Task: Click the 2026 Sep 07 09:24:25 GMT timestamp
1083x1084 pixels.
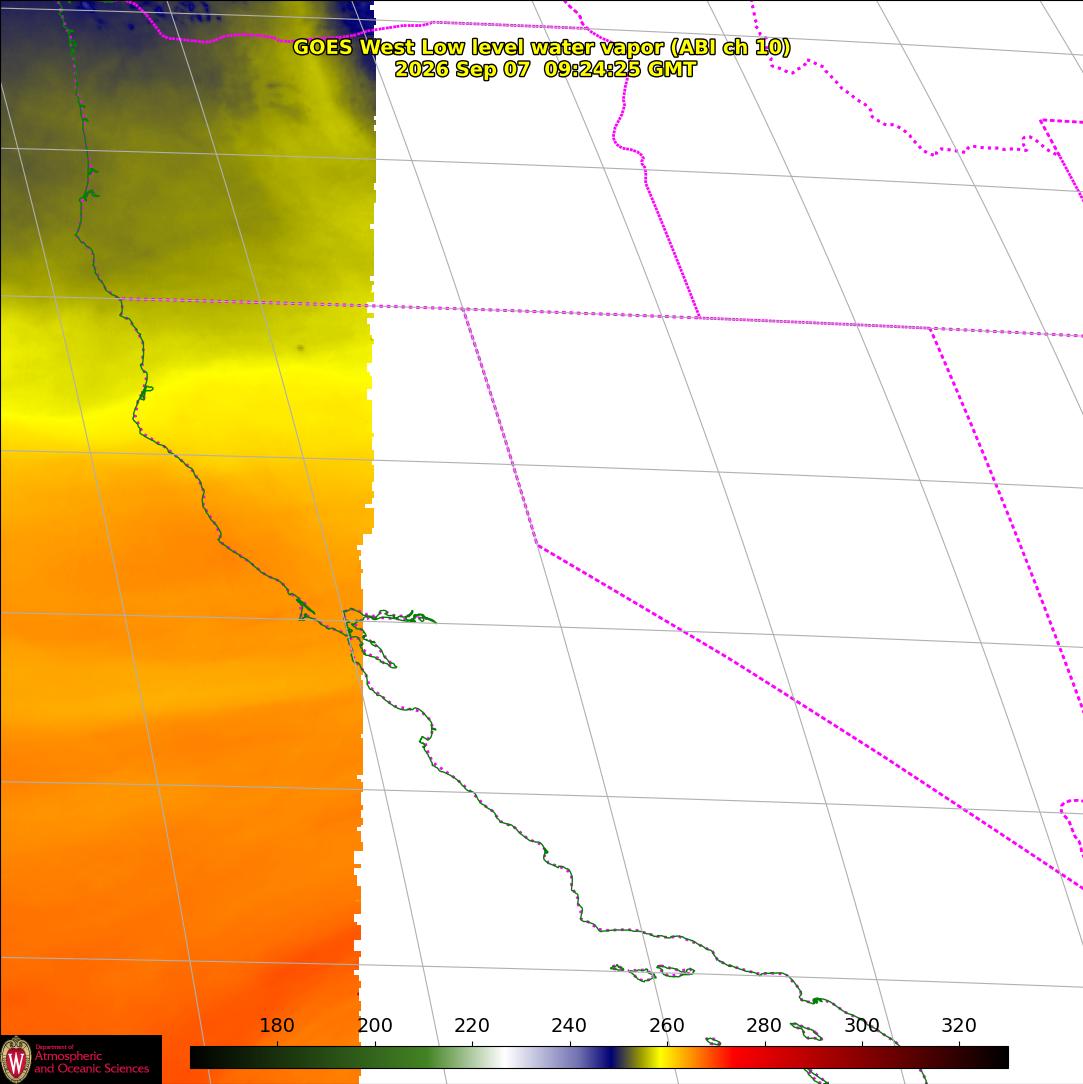Action: click(545, 69)
